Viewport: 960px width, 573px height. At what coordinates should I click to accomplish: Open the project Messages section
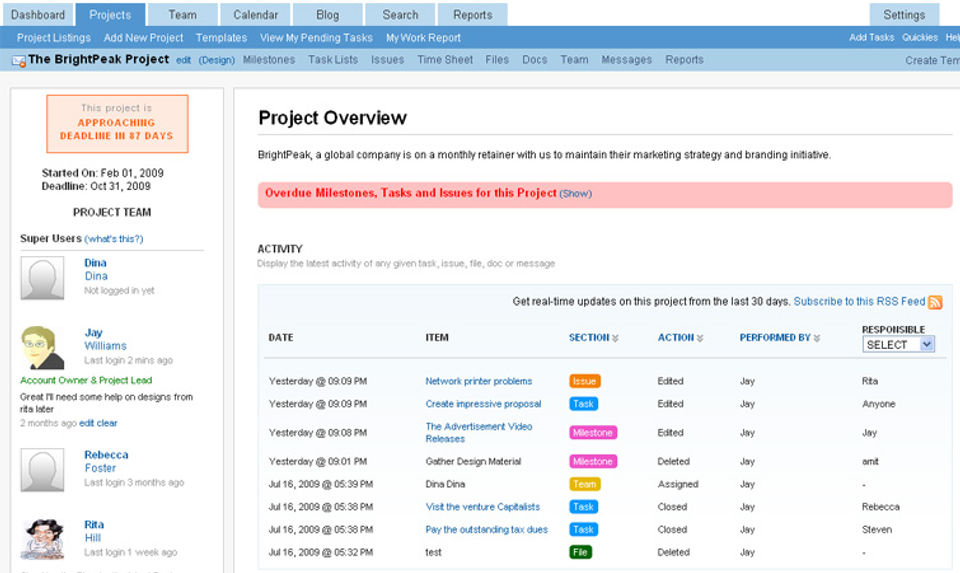pyautogui.click(x=626, y=60)
